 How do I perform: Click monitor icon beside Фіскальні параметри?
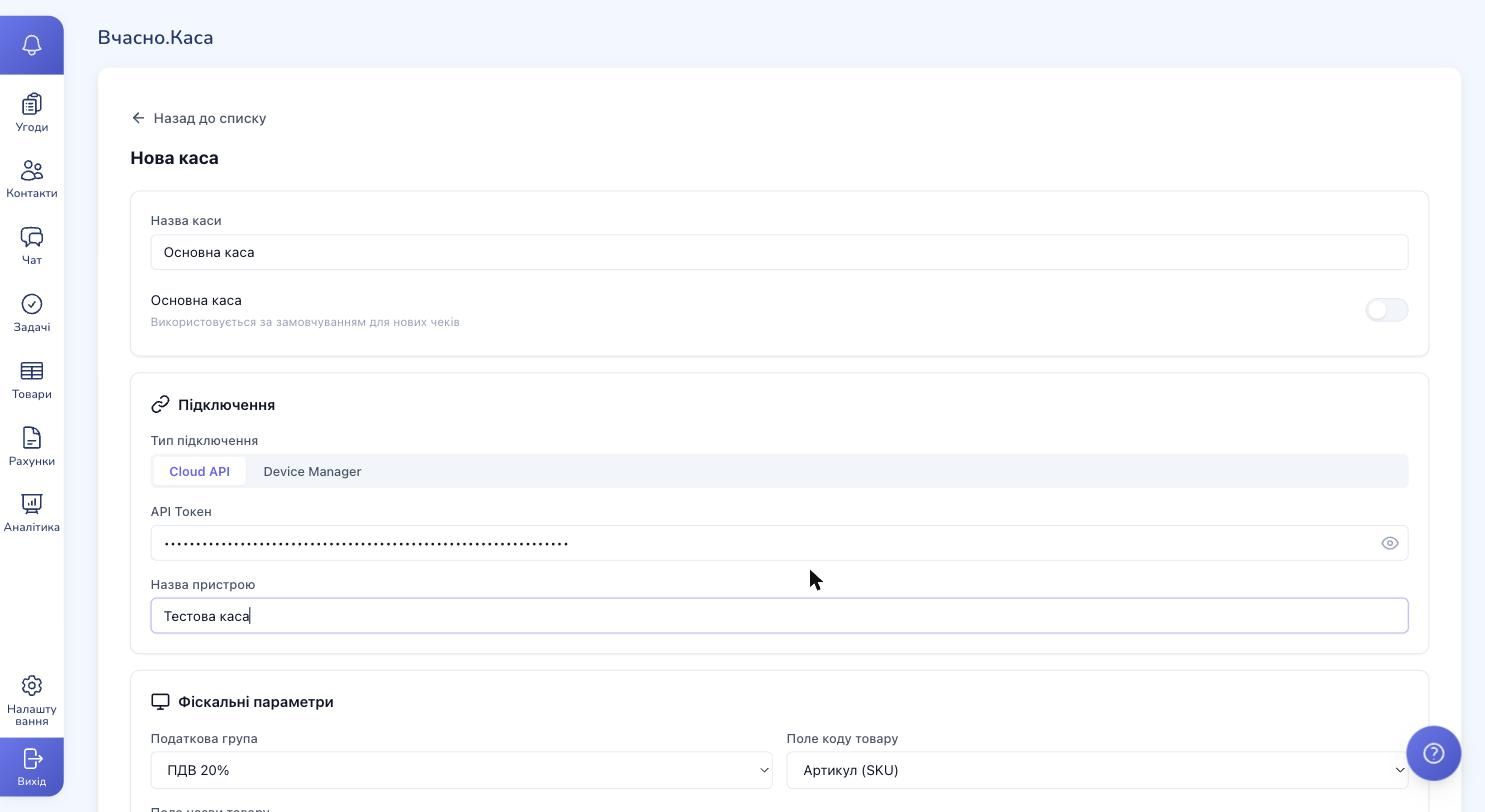(x=160, y=702)
